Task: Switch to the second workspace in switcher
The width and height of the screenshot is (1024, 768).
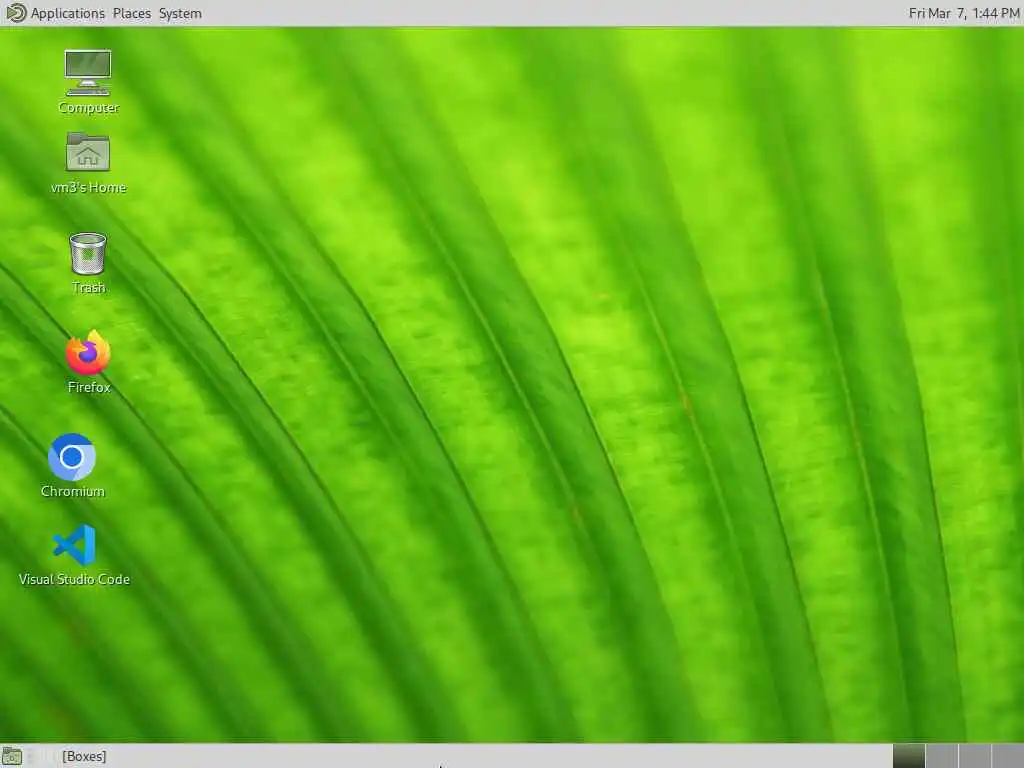Action: pyautogui.click(x=942, y=756)
